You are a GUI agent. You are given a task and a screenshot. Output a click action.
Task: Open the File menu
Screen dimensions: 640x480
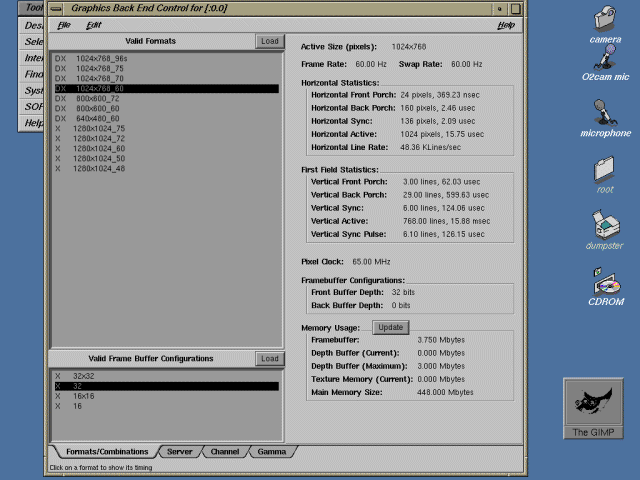coord(64,24)
